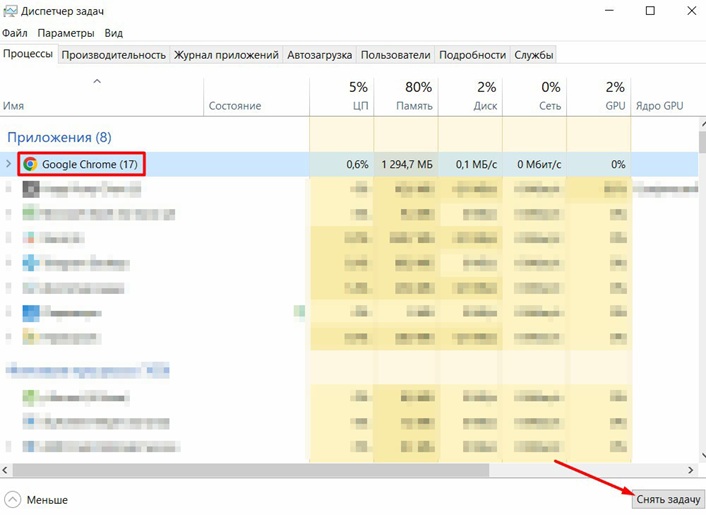
Task: Click the sort arrow above Имя column
Action: [x=97, y=81]
